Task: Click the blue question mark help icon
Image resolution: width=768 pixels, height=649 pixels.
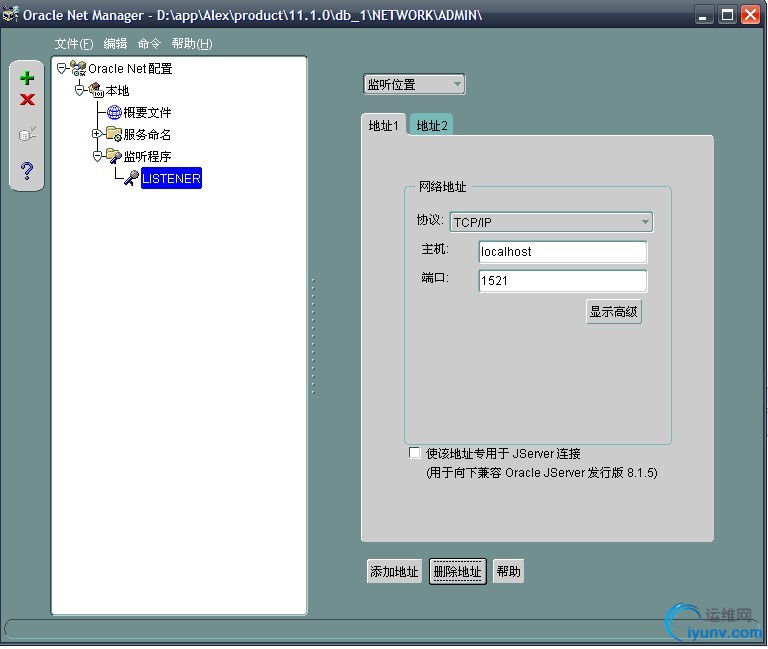Action: [x=27, y=170]
